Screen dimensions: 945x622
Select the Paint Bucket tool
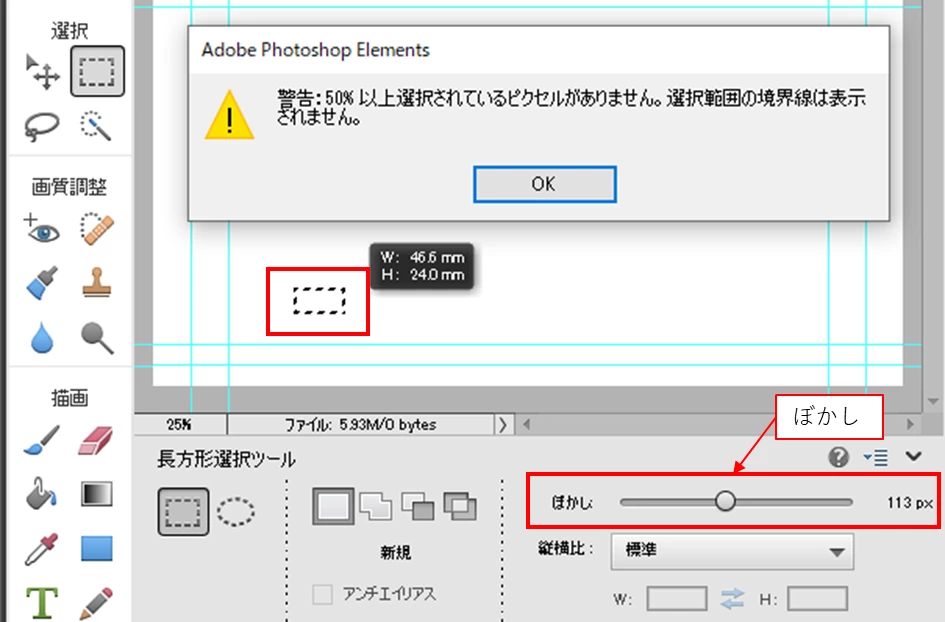(42, 494)
